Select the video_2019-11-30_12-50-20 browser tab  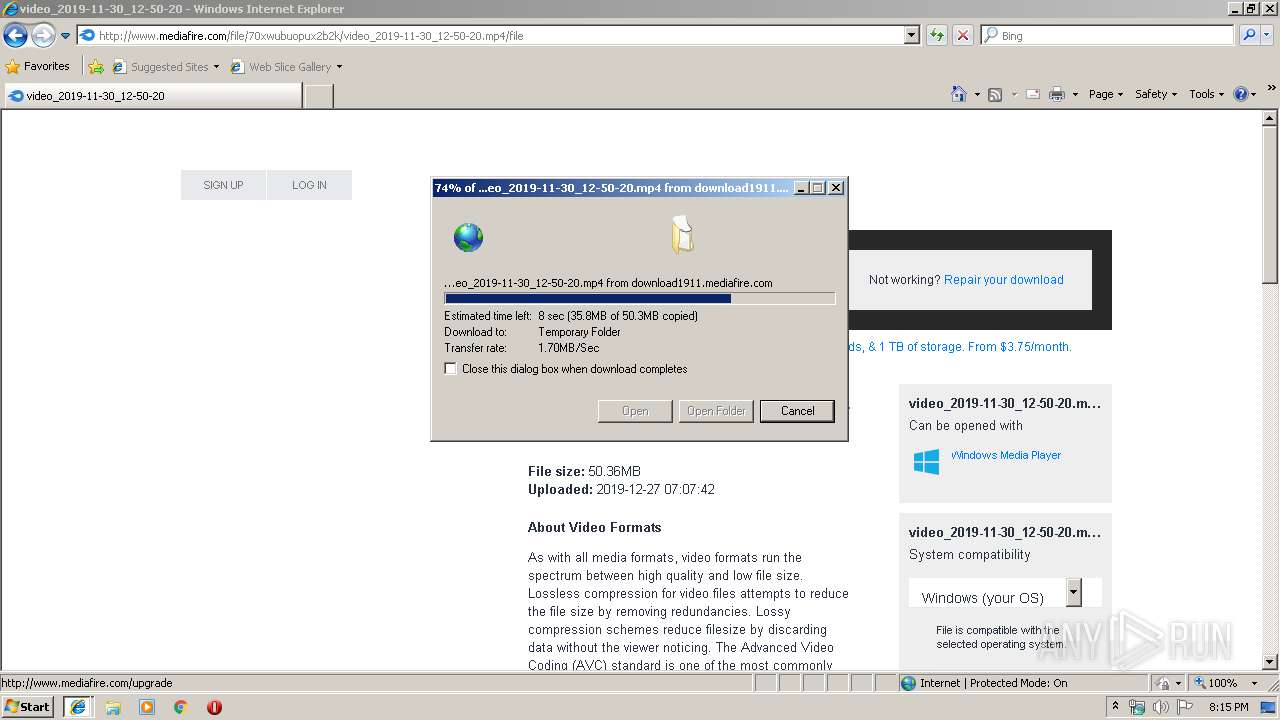click(x=152, y=96)
